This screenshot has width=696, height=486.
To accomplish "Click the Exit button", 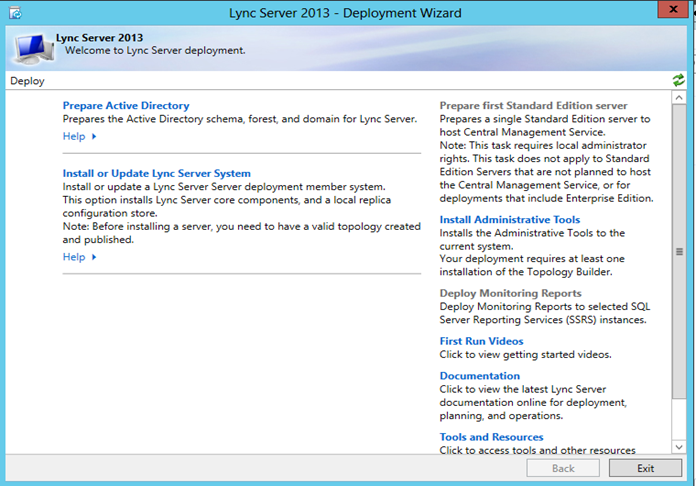I will [645, 468].
